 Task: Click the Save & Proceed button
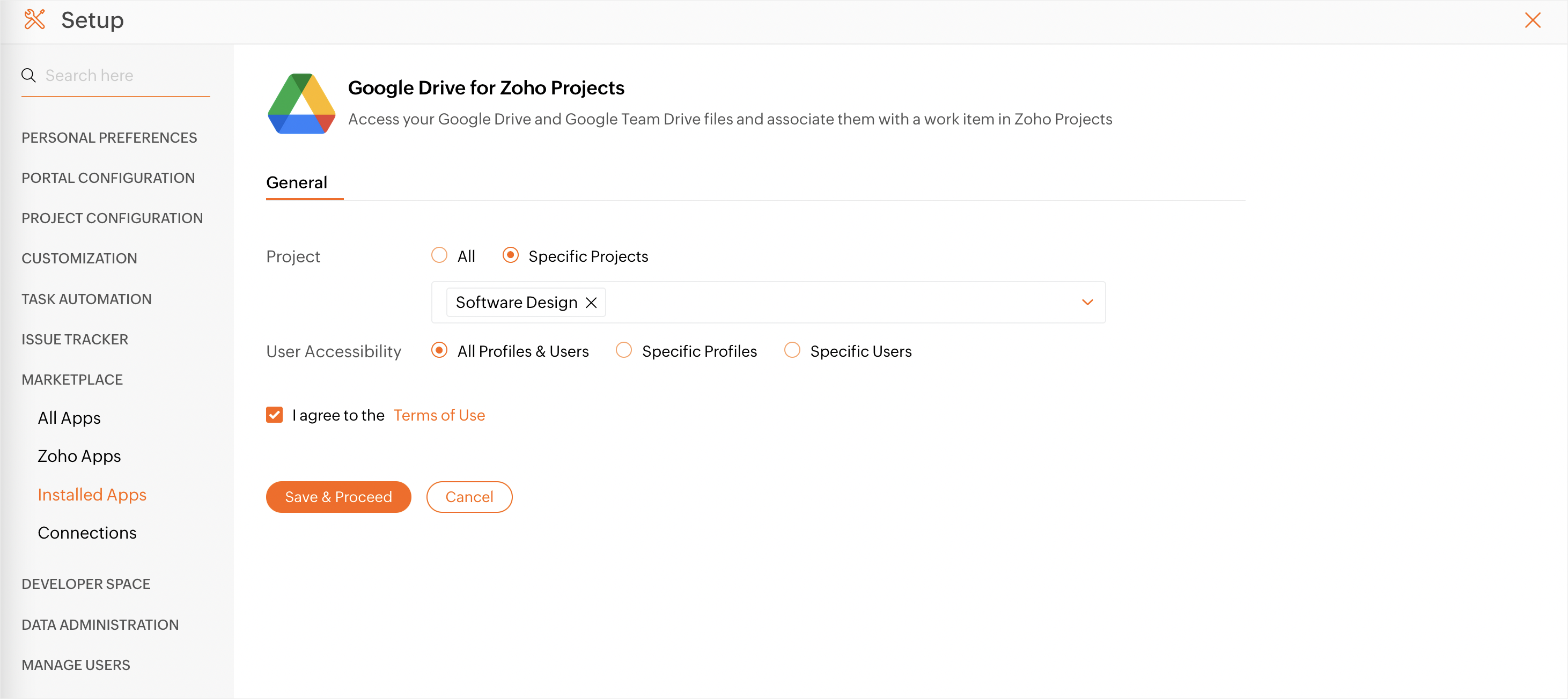(x=338, y=497)
